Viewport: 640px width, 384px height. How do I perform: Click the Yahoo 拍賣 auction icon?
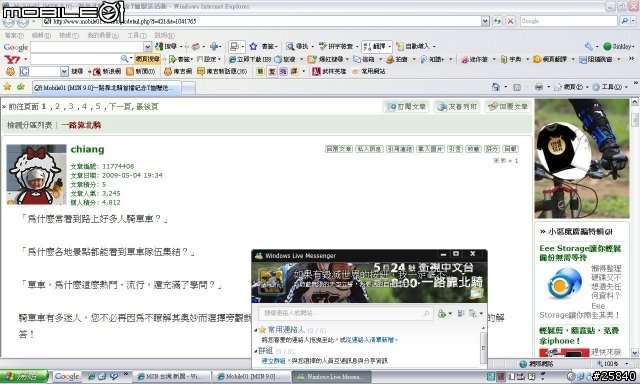pos(390,60)
